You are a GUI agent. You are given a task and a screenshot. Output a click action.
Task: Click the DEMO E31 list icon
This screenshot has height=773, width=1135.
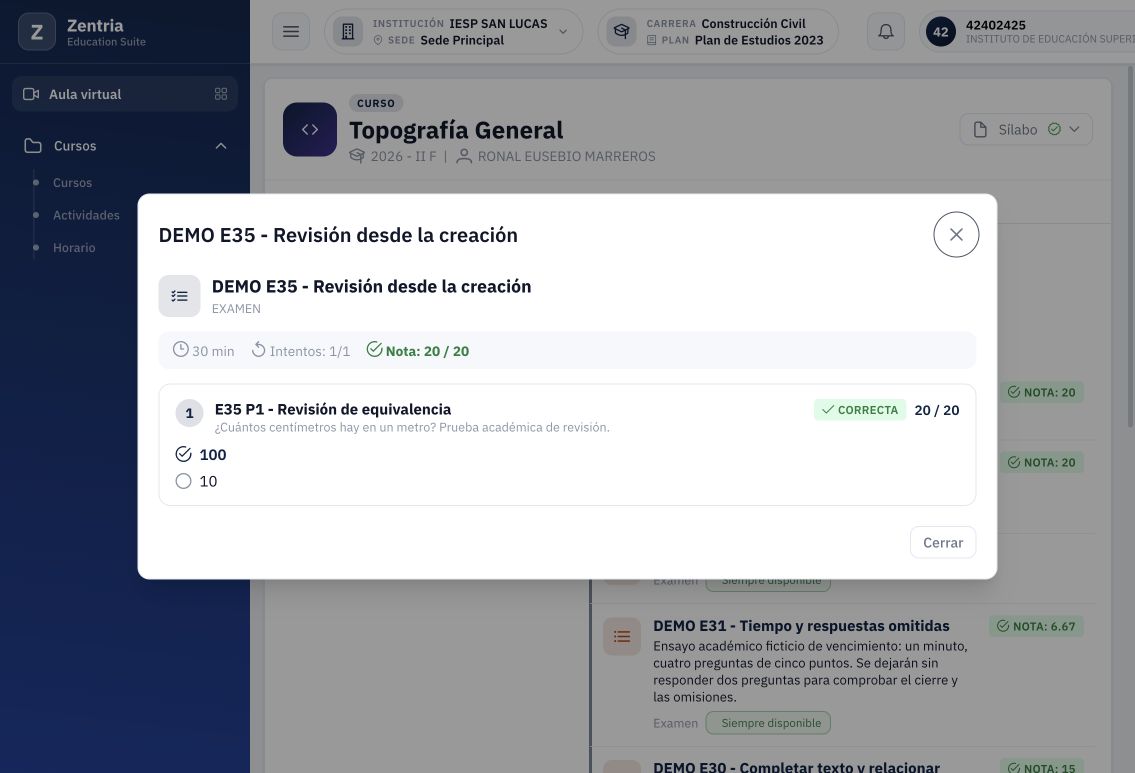coord(622,636)
